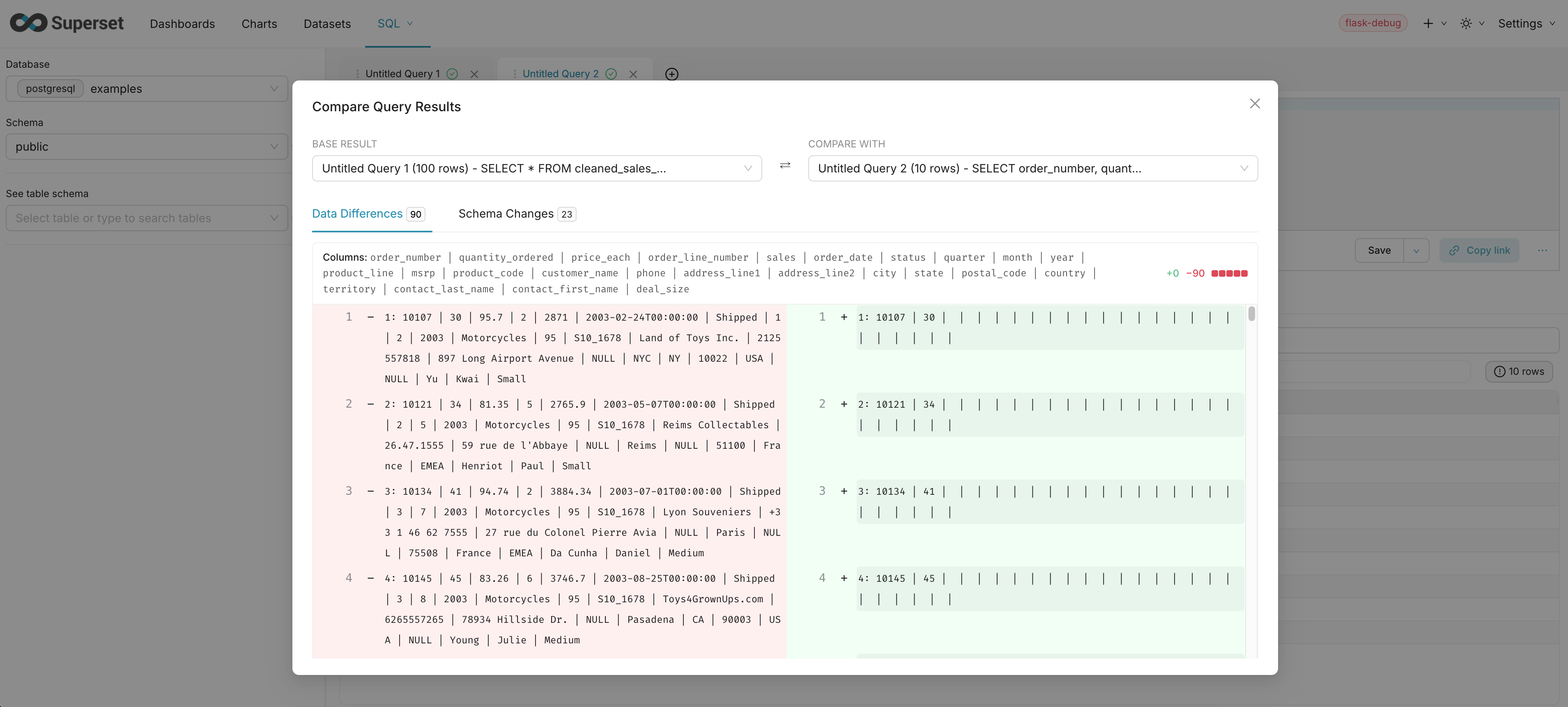Dismiss the Compare Query Results dialog
Viewport: 1568px width, 707px height.
coord(1255,103)
